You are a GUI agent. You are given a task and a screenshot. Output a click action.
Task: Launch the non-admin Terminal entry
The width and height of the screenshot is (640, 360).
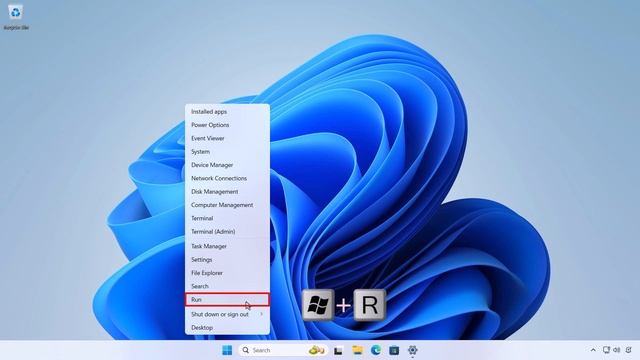pos(227,218)
